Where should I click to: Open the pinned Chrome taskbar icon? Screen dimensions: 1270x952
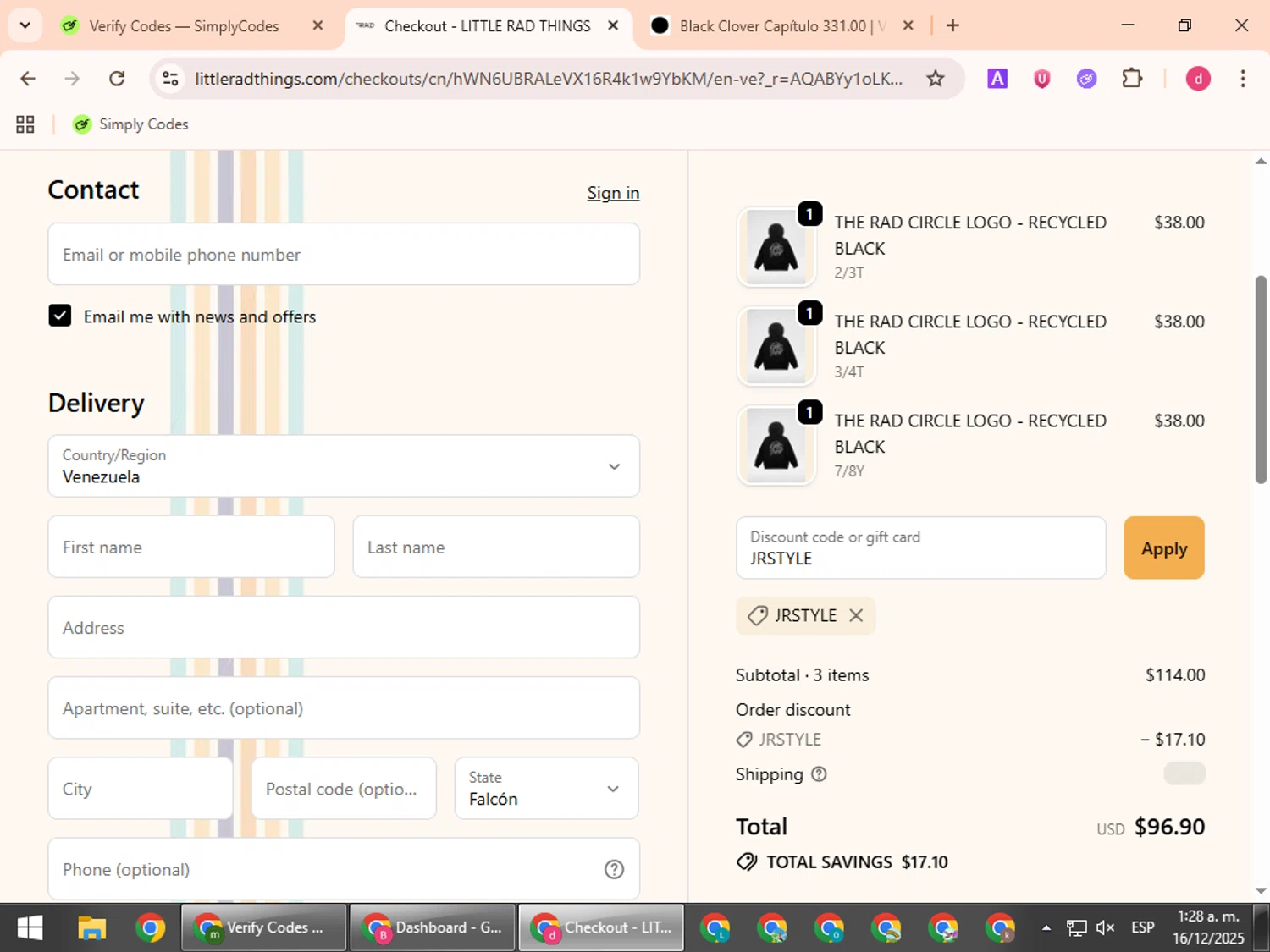tap(150, 927)
